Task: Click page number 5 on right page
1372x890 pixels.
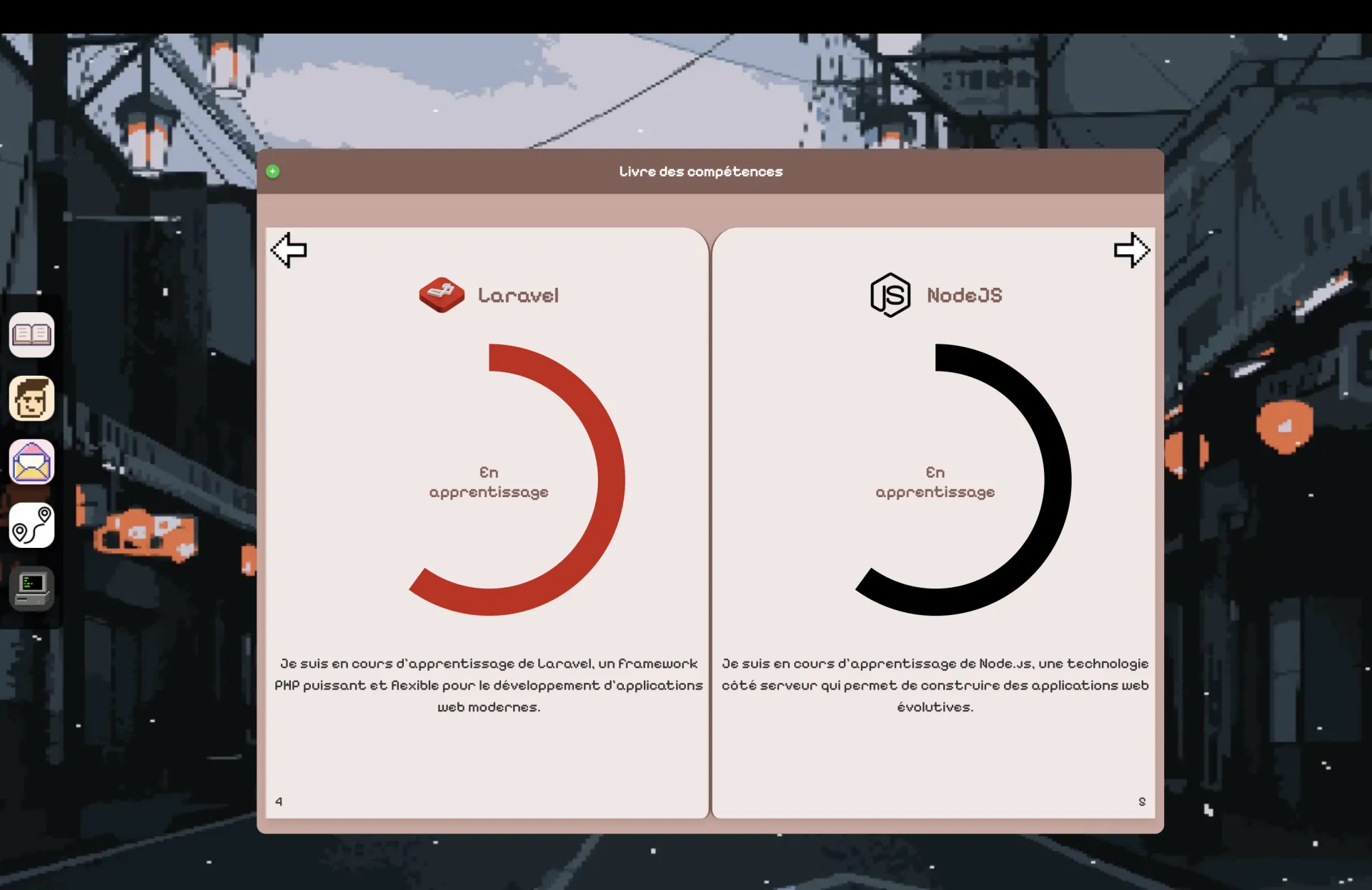Action: coord(1142,801)
